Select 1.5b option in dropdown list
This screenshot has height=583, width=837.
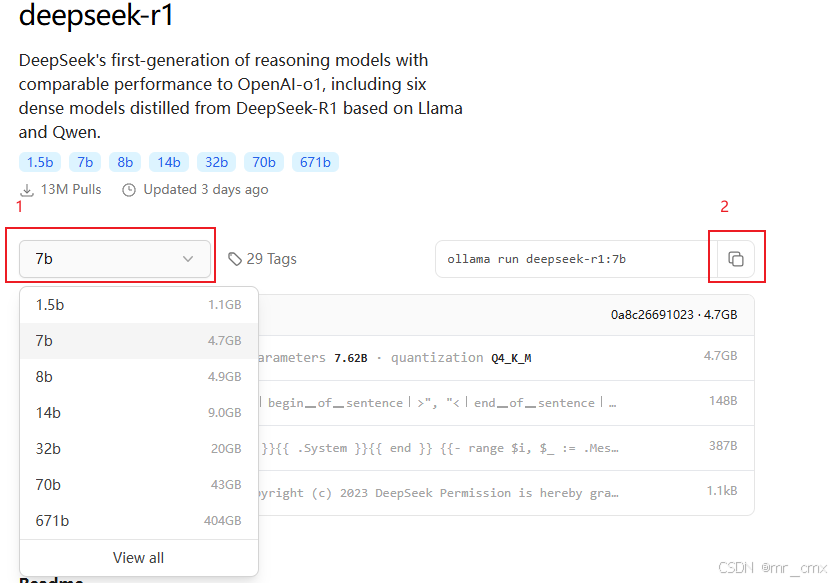139,305
